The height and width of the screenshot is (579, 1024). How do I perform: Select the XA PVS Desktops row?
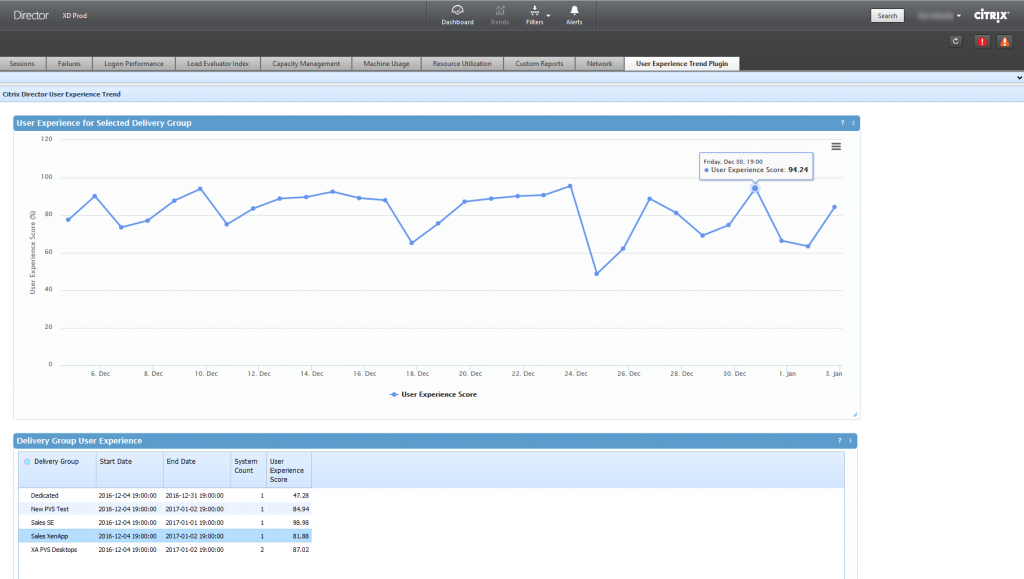[165, 550]
